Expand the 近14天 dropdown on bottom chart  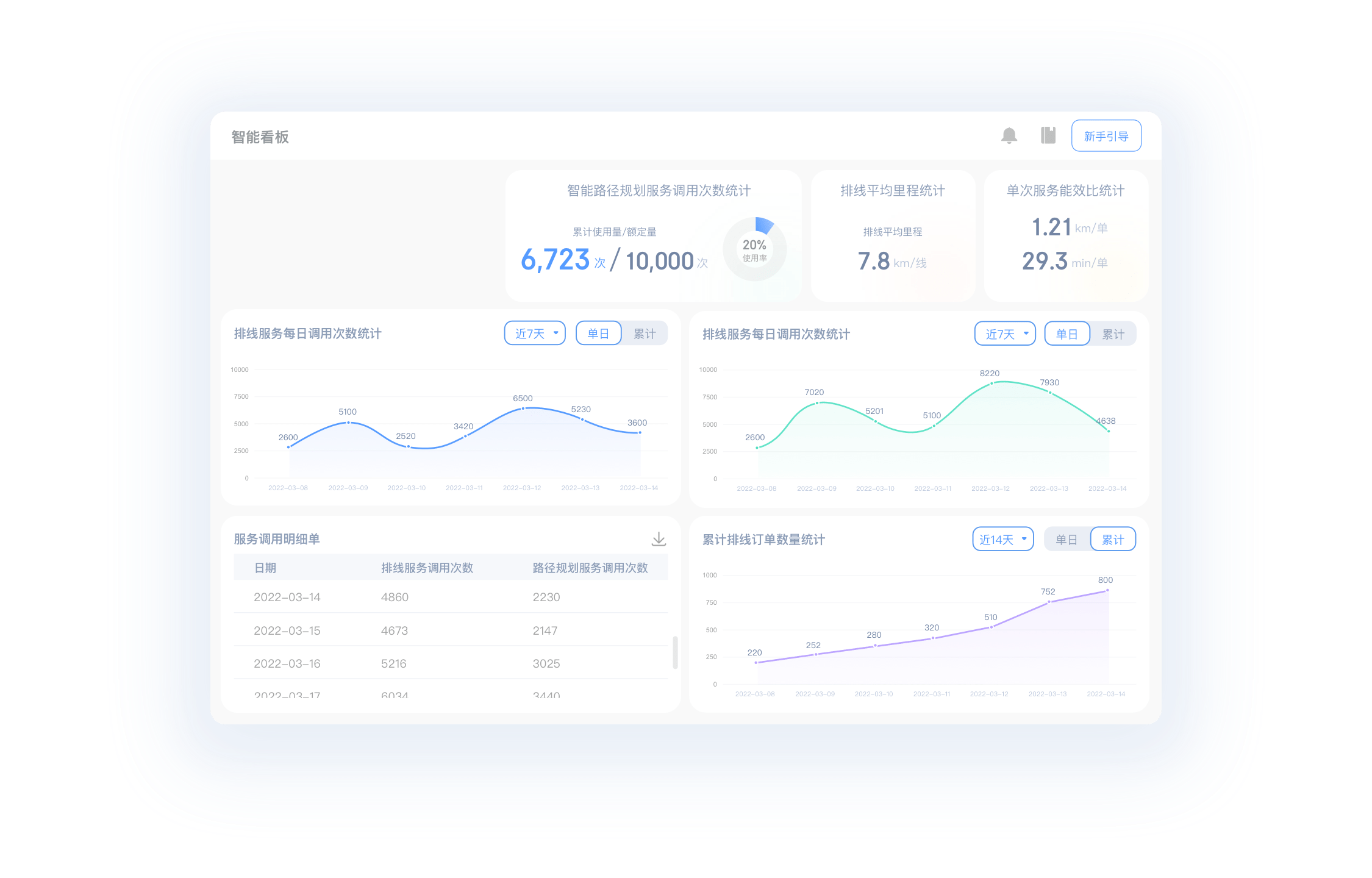(x=999, y=540)
